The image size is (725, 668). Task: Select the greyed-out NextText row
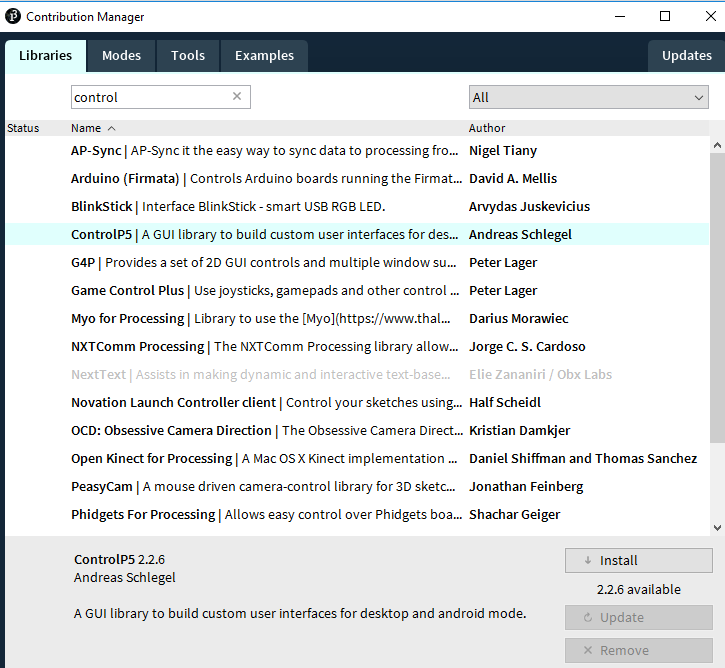click(357, 374)
